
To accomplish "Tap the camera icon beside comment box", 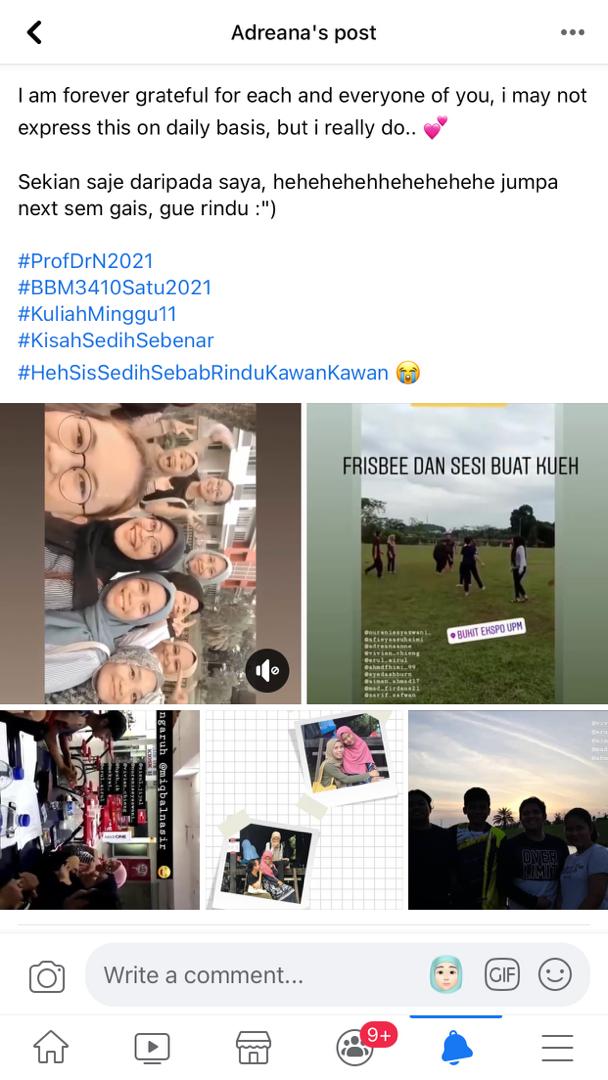I will click(47, 977).
